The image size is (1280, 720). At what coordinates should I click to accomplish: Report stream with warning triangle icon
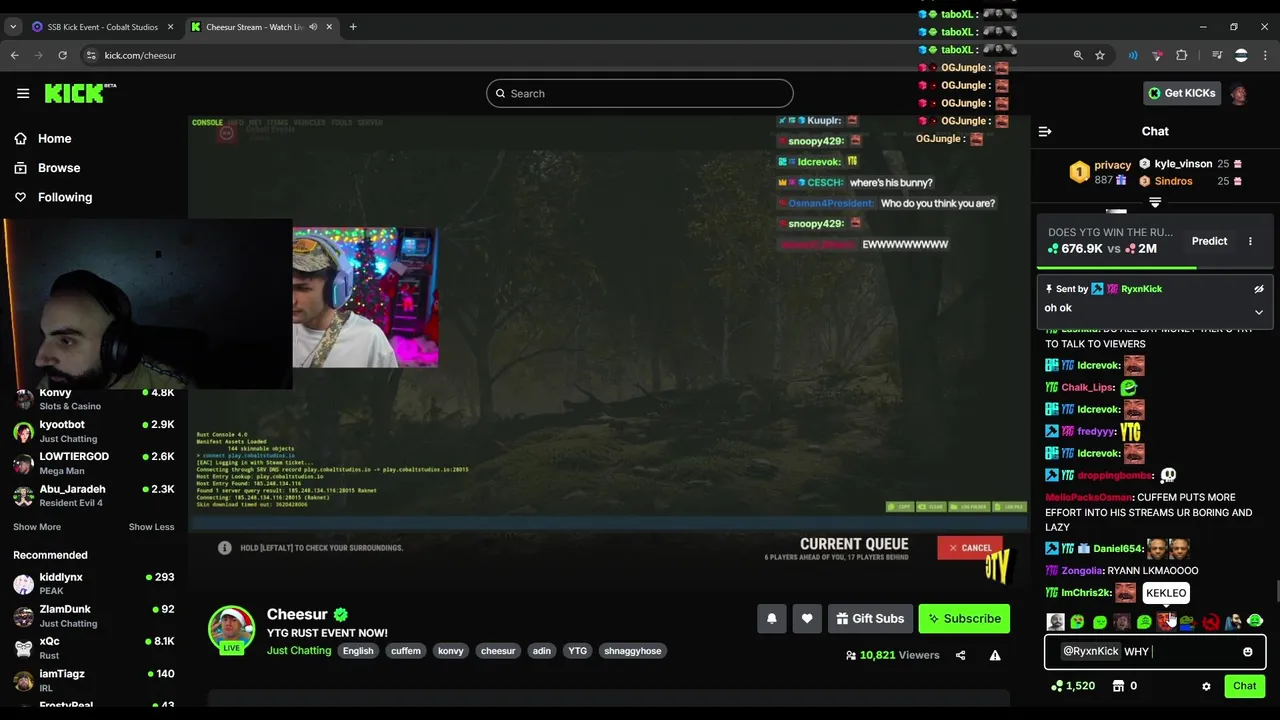coord(995,655)
